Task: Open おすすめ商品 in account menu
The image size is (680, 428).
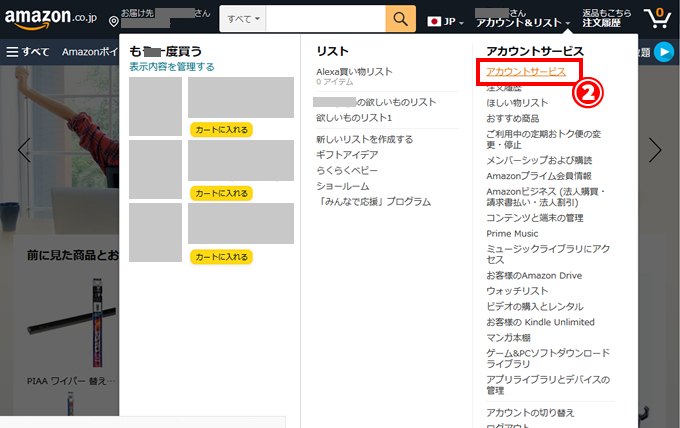Action: [x=513, y=118]
